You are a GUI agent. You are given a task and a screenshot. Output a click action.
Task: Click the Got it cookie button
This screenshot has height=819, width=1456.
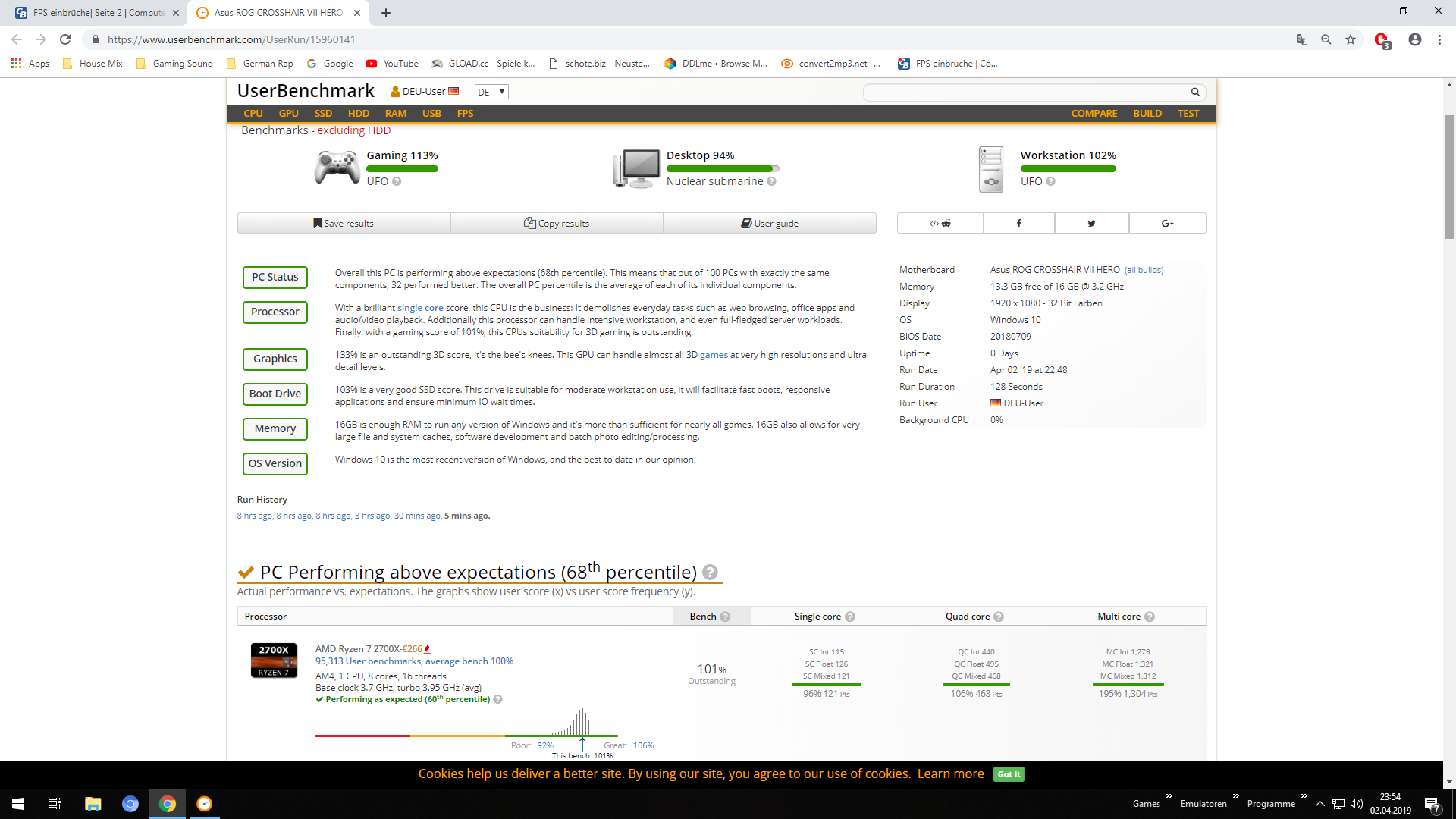click(x=1009, y=774)
